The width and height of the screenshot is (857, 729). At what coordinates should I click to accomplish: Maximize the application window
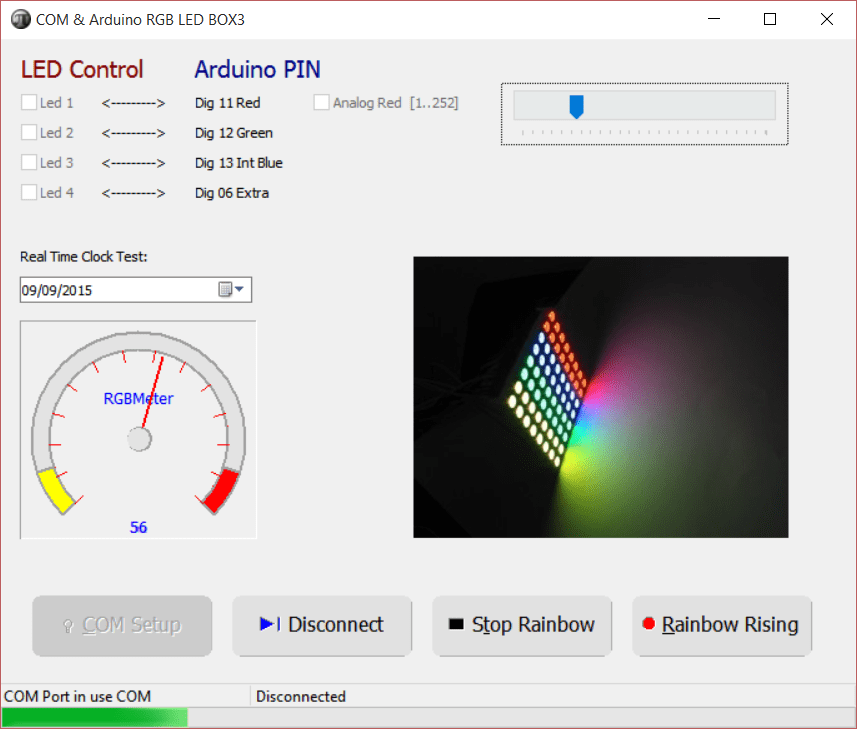(x=770, y=19)
